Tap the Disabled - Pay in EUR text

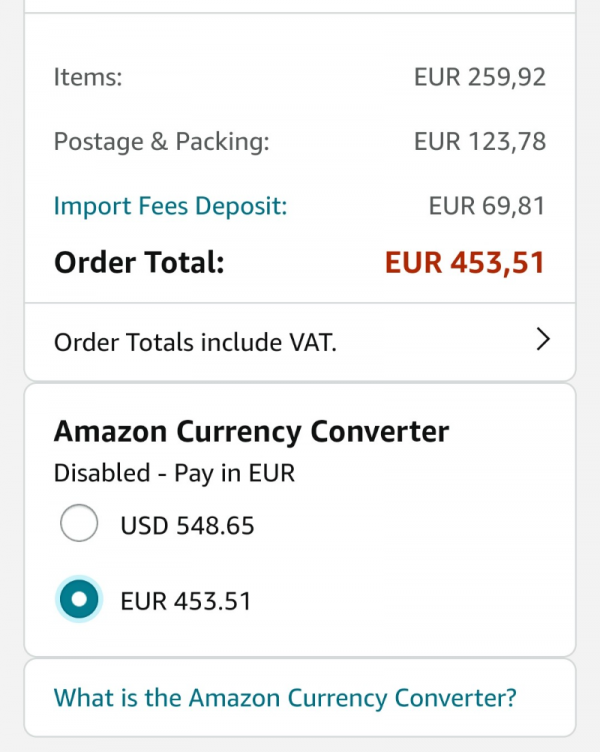click(174, 473)
